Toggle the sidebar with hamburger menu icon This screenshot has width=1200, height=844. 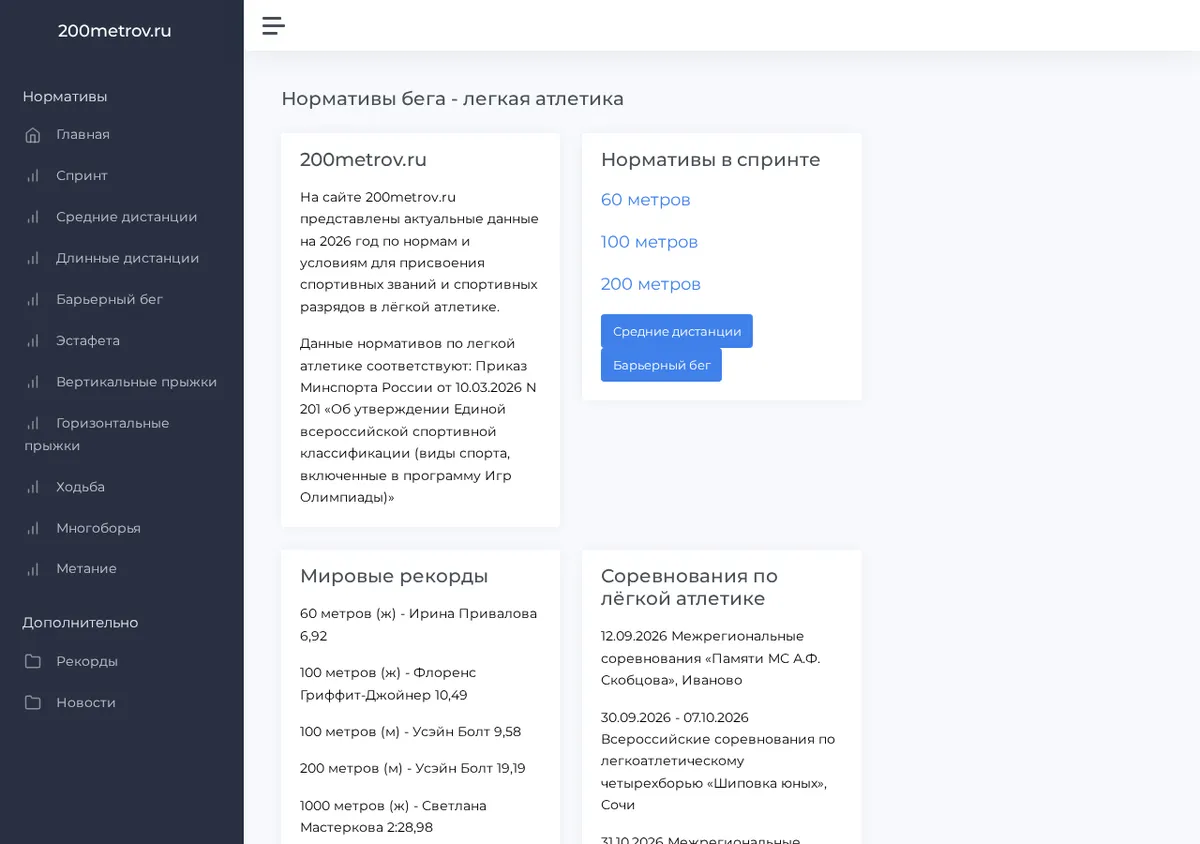pyautogui.click(x=273, y=26)
